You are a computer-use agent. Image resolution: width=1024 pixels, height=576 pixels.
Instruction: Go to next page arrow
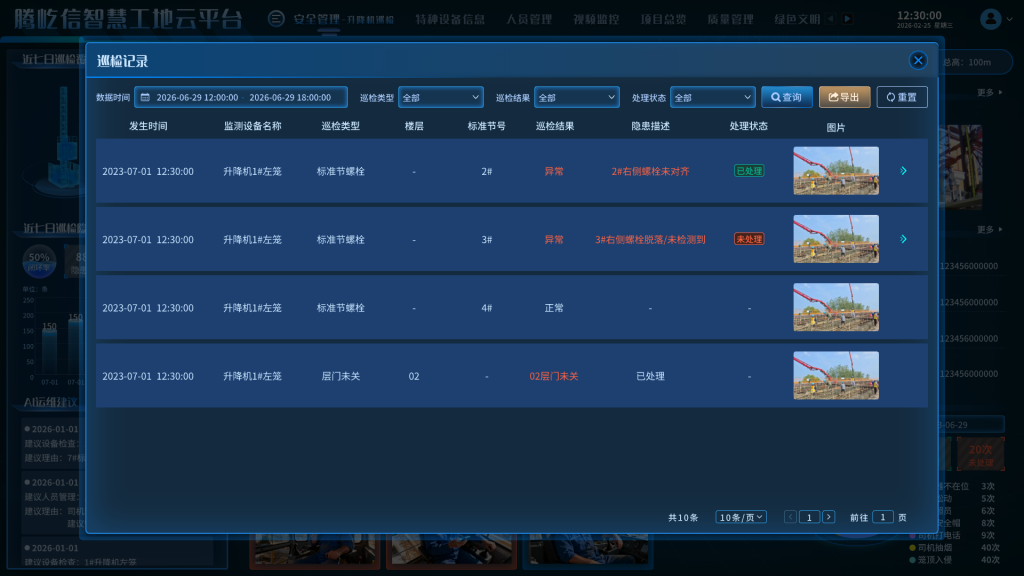click(x=828, y=517)
